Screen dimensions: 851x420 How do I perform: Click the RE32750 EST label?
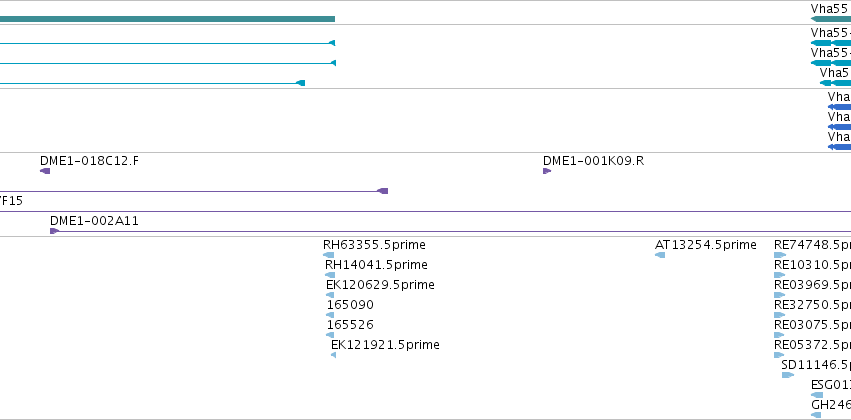point(812,304)
